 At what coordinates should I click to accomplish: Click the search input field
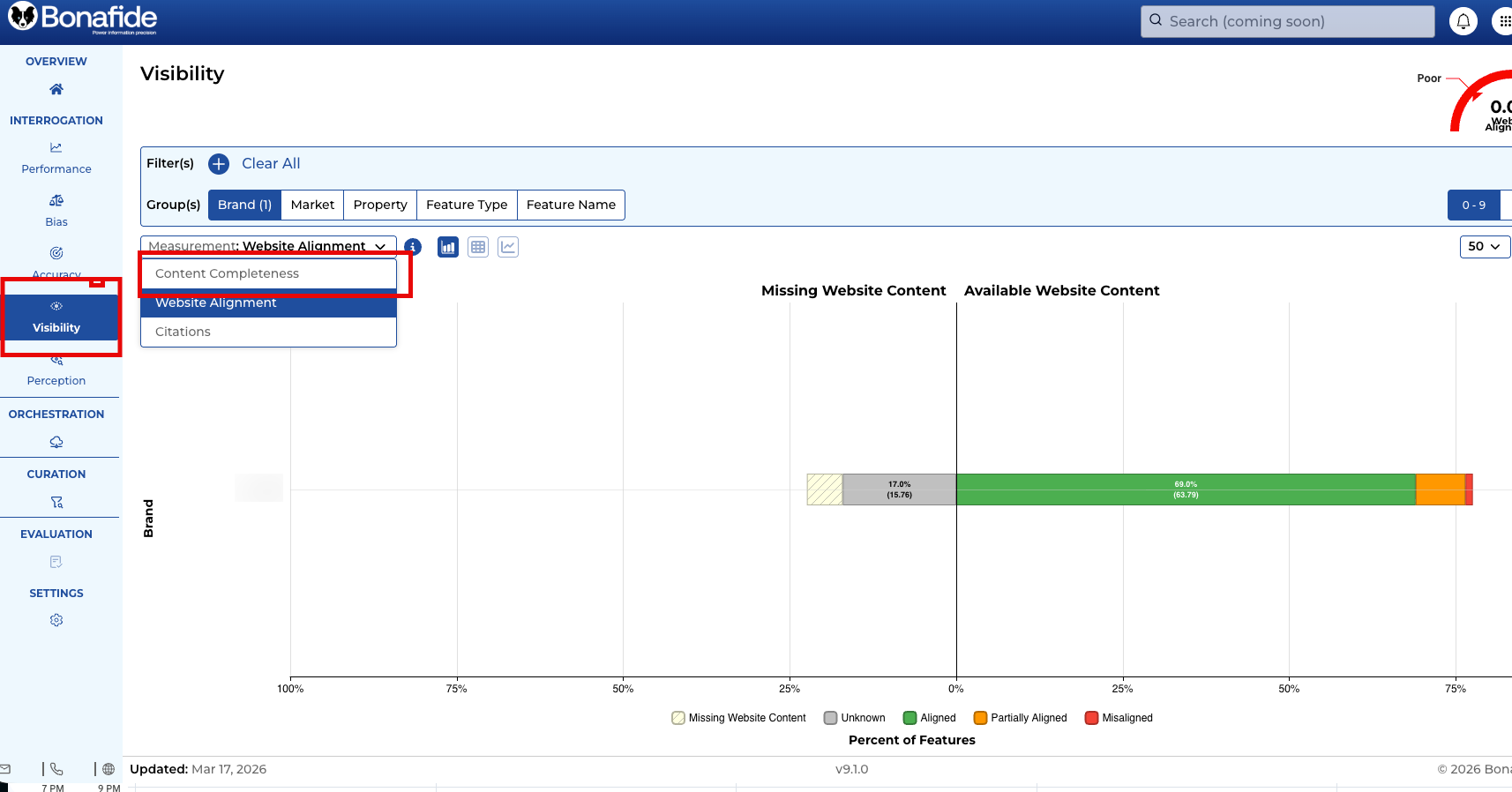1288,21
